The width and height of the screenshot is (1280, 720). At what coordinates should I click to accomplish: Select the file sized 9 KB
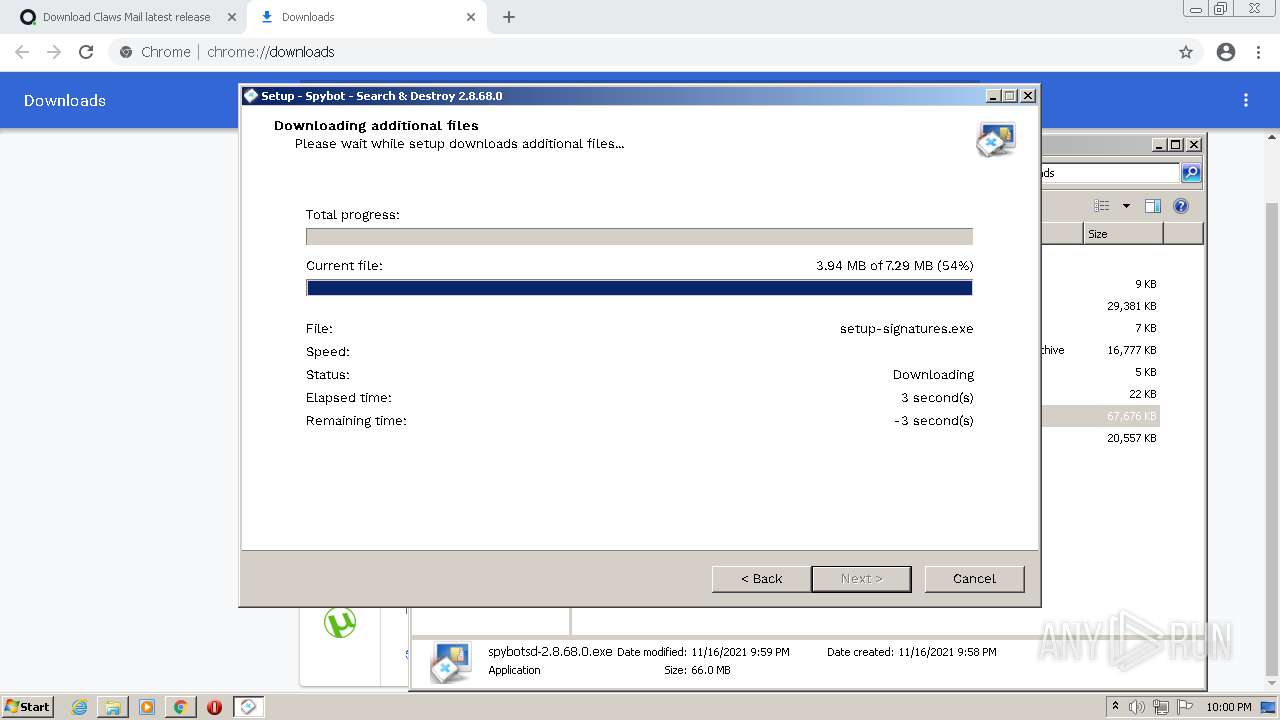pos(1145,284)
